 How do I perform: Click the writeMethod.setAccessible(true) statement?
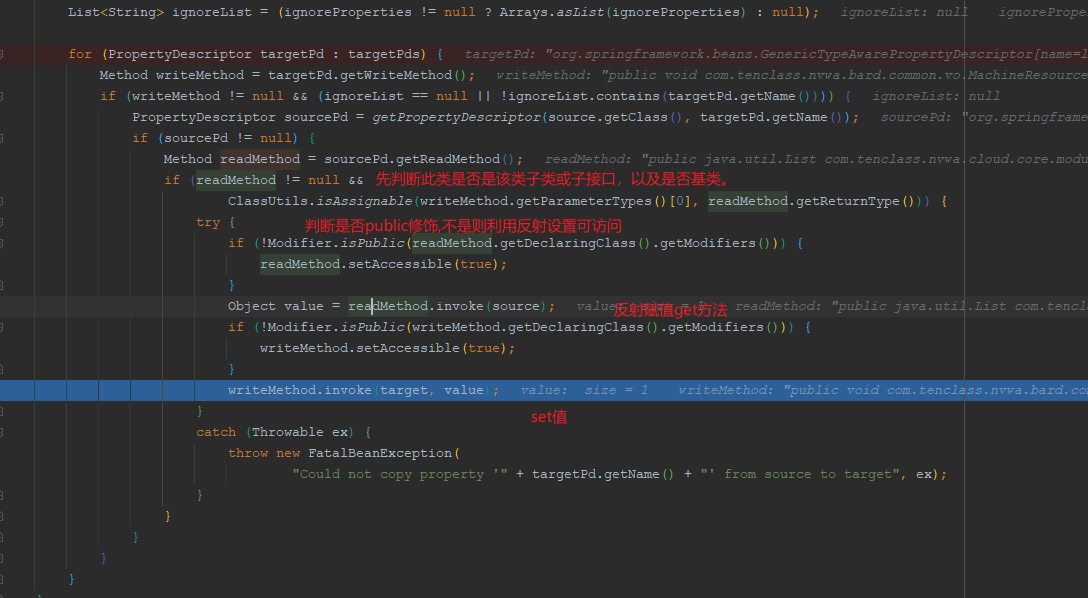(387, 348)
